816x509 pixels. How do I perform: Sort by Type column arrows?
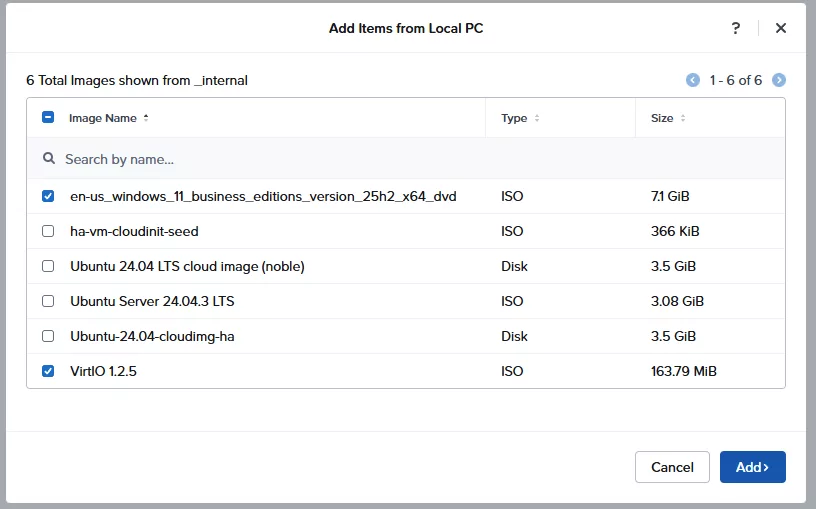537,118
